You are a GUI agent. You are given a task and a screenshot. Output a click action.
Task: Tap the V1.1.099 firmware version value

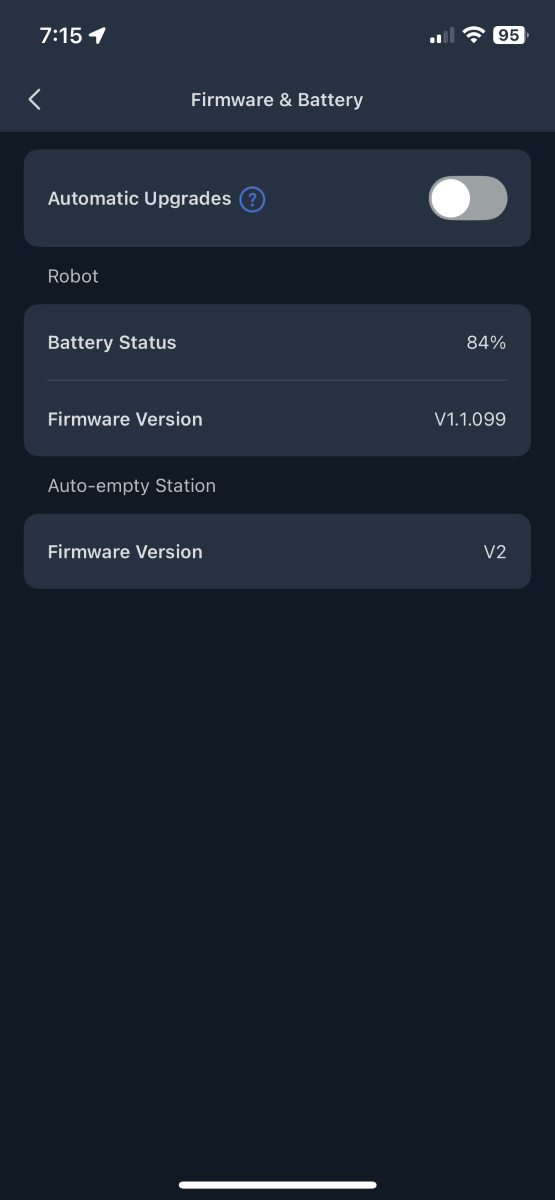470,419
